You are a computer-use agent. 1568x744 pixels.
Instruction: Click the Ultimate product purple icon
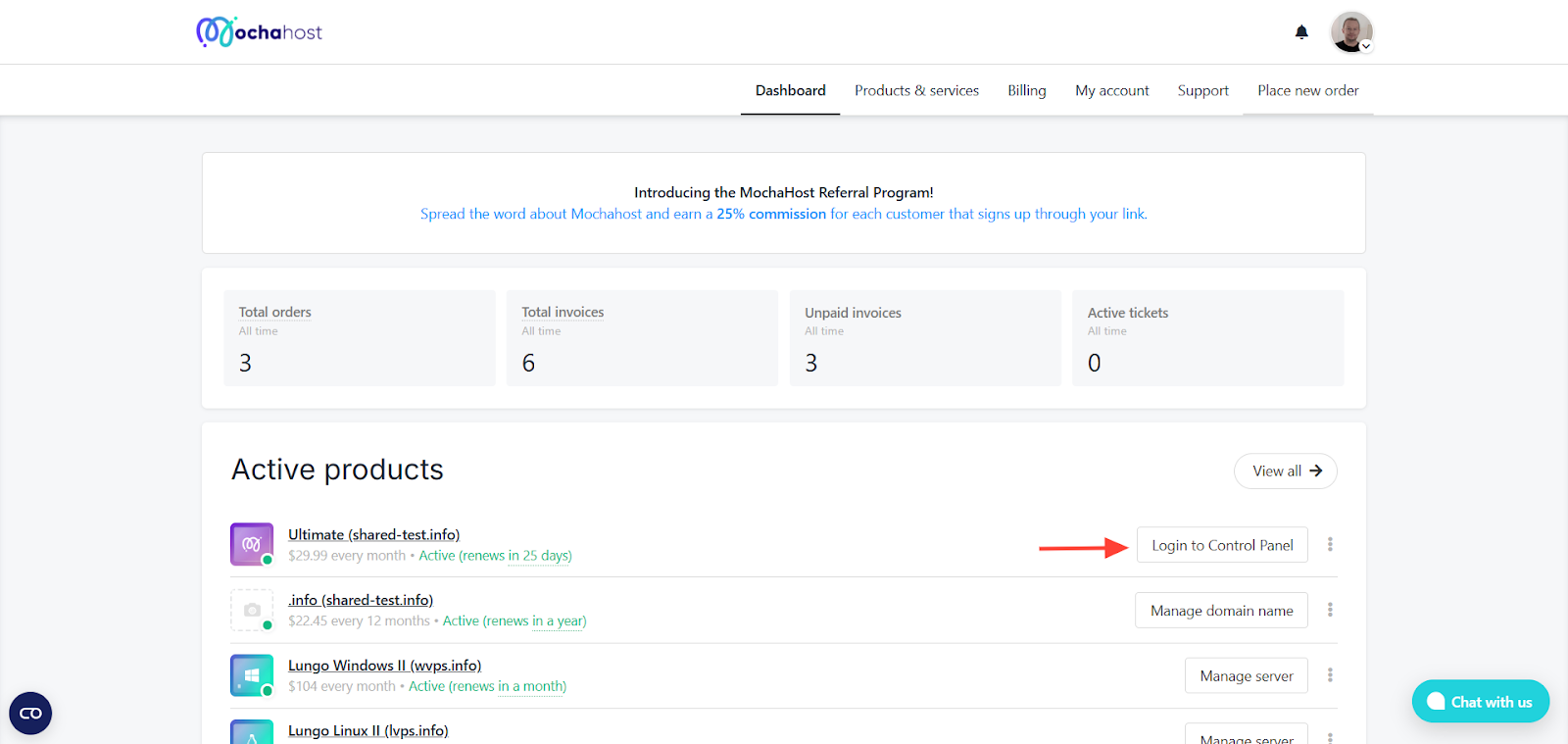tap(252, 544)
